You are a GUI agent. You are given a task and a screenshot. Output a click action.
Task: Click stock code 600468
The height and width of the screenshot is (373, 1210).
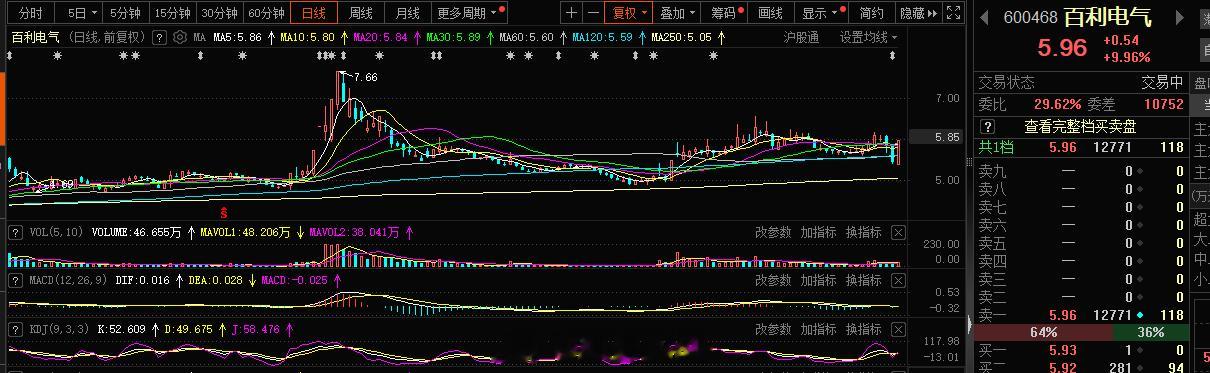(1030, 18)
